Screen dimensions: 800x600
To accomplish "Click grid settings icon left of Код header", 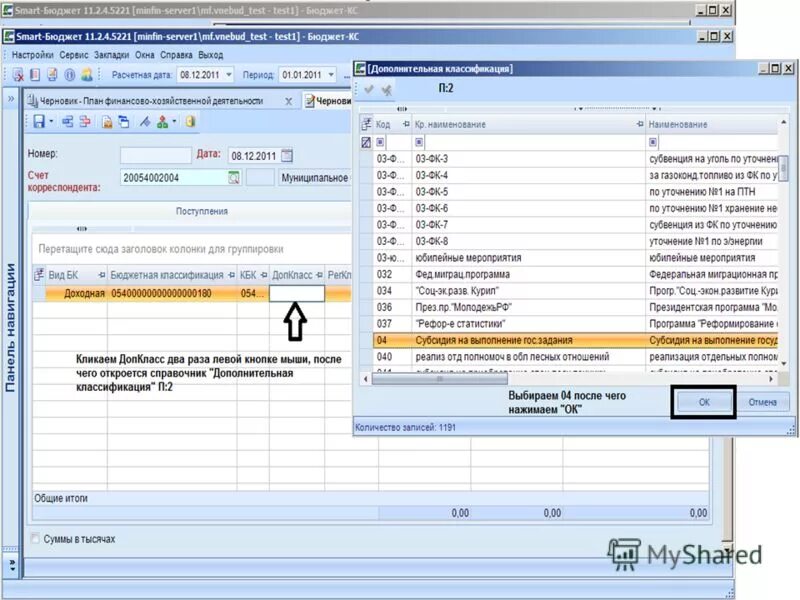I will click(x=366, y=124).
